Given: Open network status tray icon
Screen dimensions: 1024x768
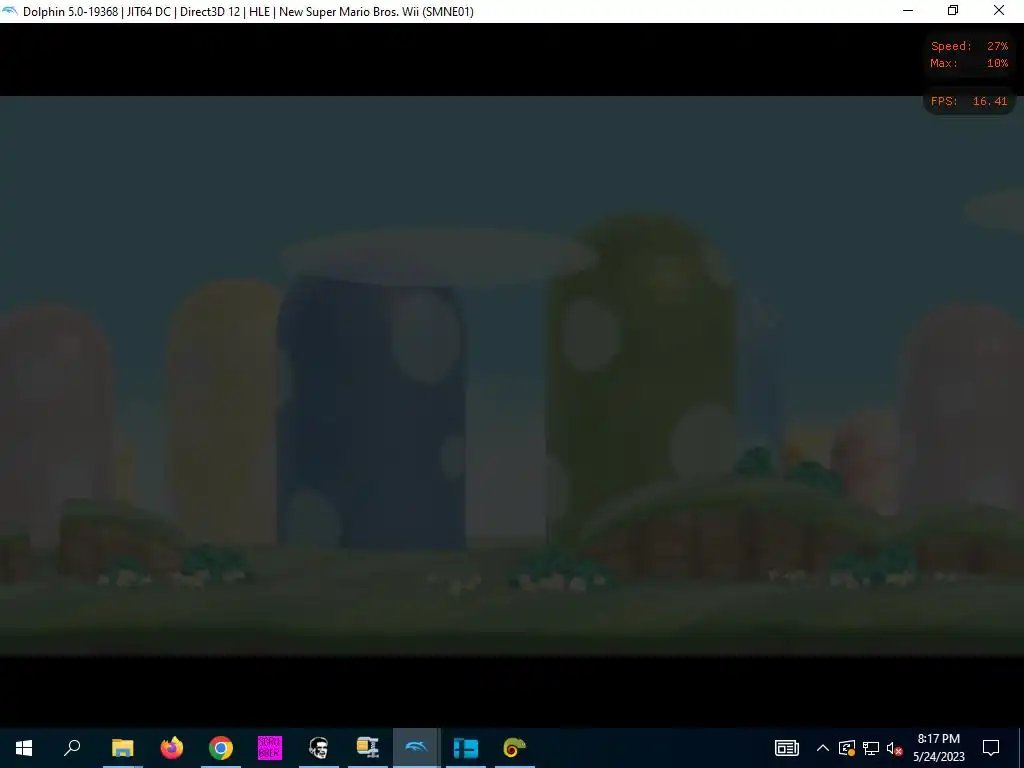Looking at the screenshot, I should point(871,748).
